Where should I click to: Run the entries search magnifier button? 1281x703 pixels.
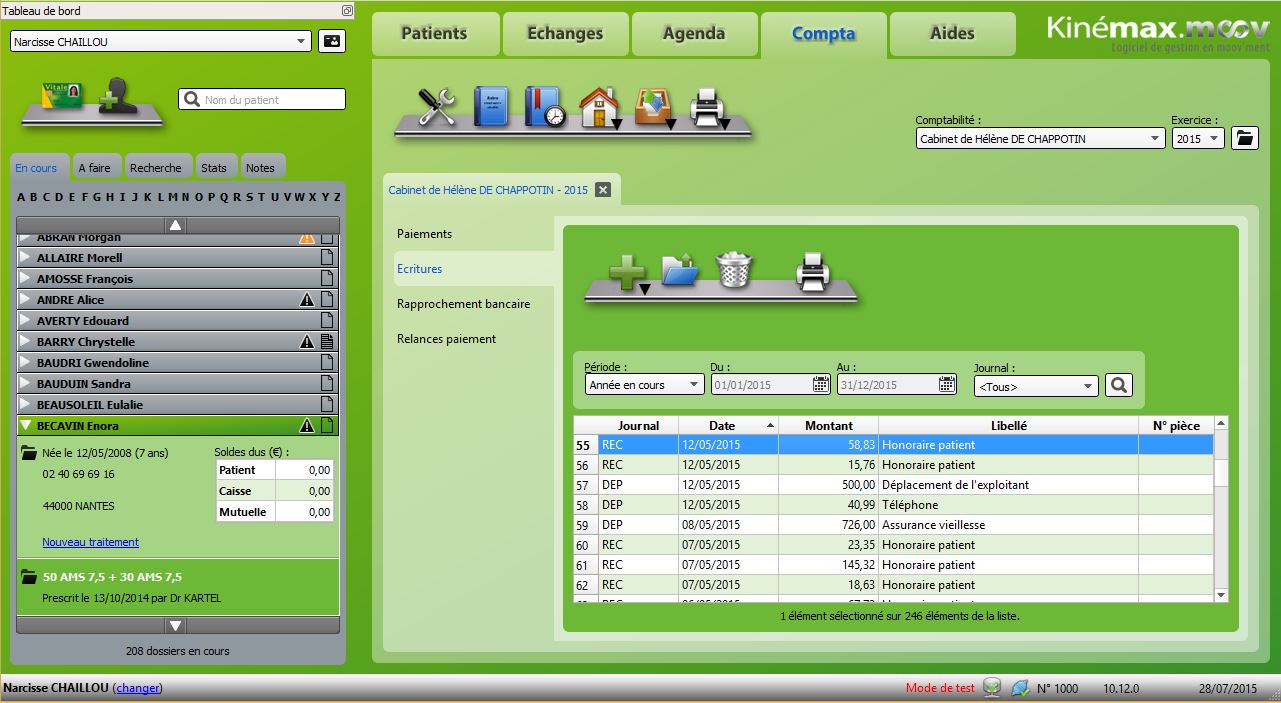click(x=1119, y=385)
